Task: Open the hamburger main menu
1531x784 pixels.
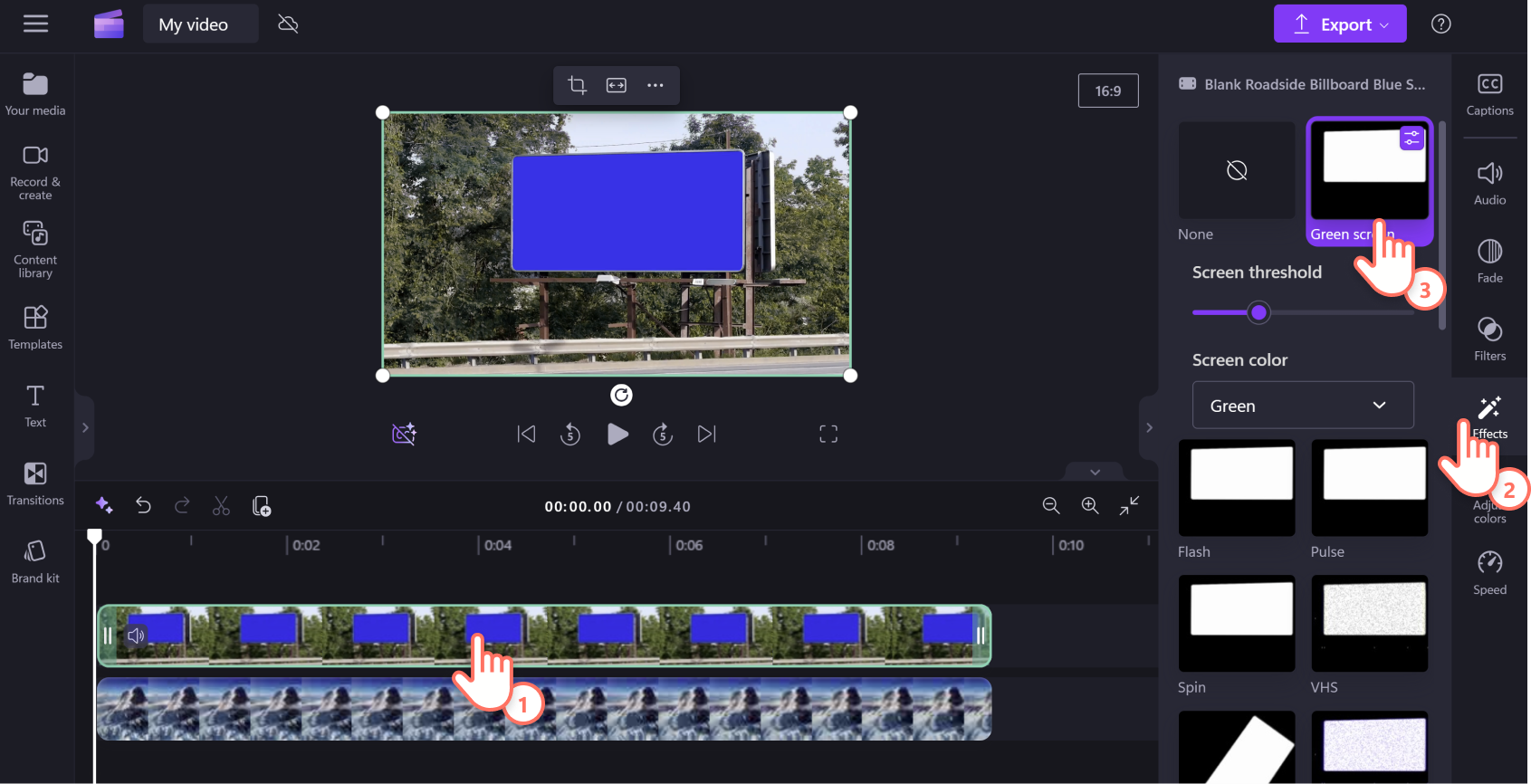Action: point(35,24)
